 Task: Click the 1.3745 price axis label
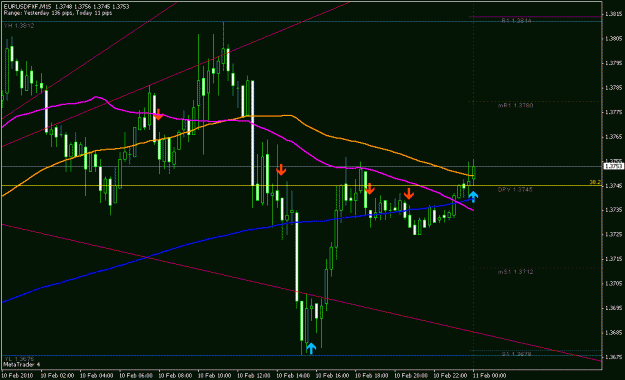pyautogui.click(x=613, y=186)
